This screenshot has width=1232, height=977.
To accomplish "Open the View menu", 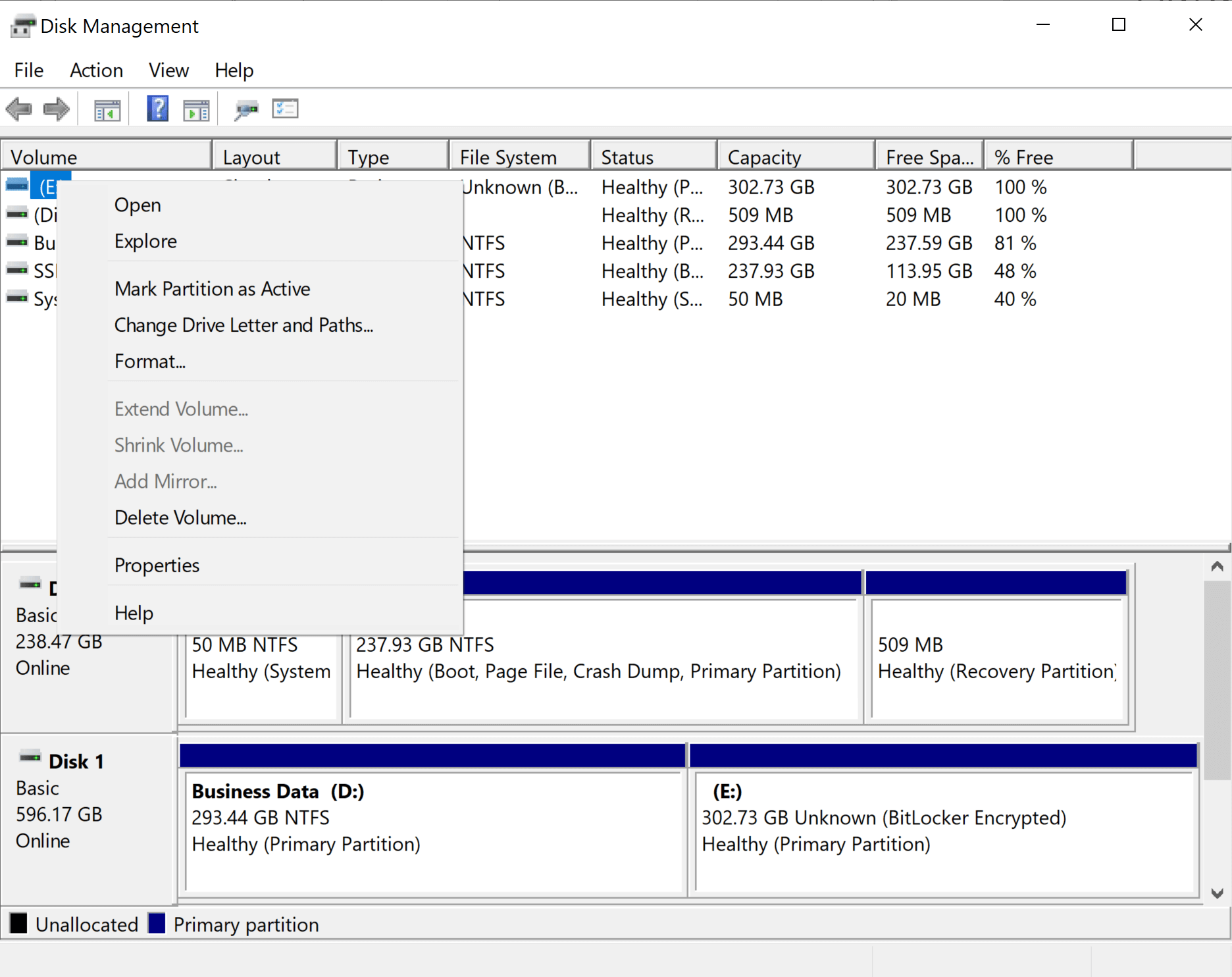I will coord(168,70).
